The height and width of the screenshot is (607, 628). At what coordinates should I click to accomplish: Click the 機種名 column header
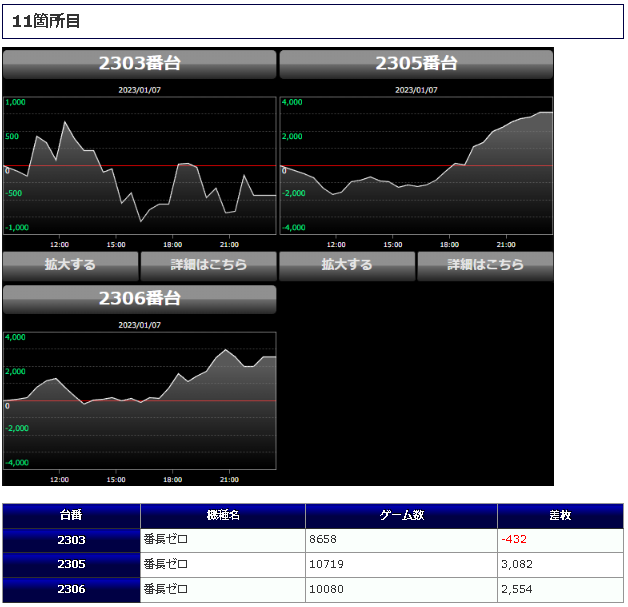tap(223, 516)
